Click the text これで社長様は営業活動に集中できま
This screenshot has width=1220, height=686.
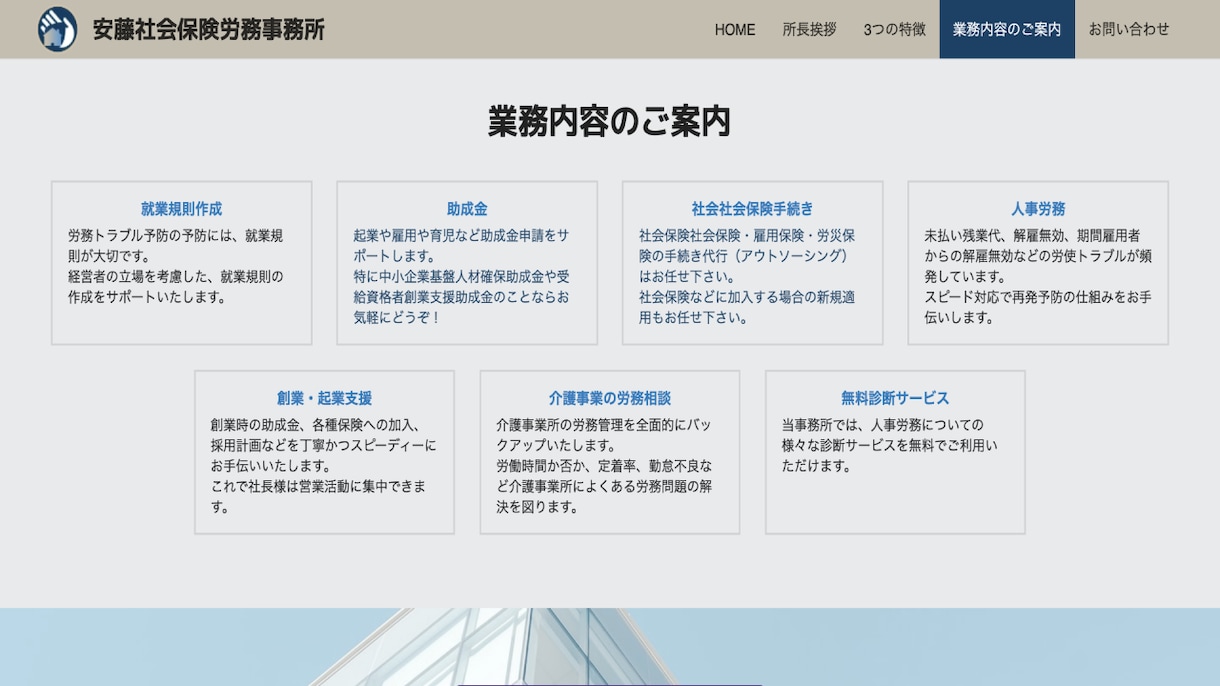tap(319, 486)
